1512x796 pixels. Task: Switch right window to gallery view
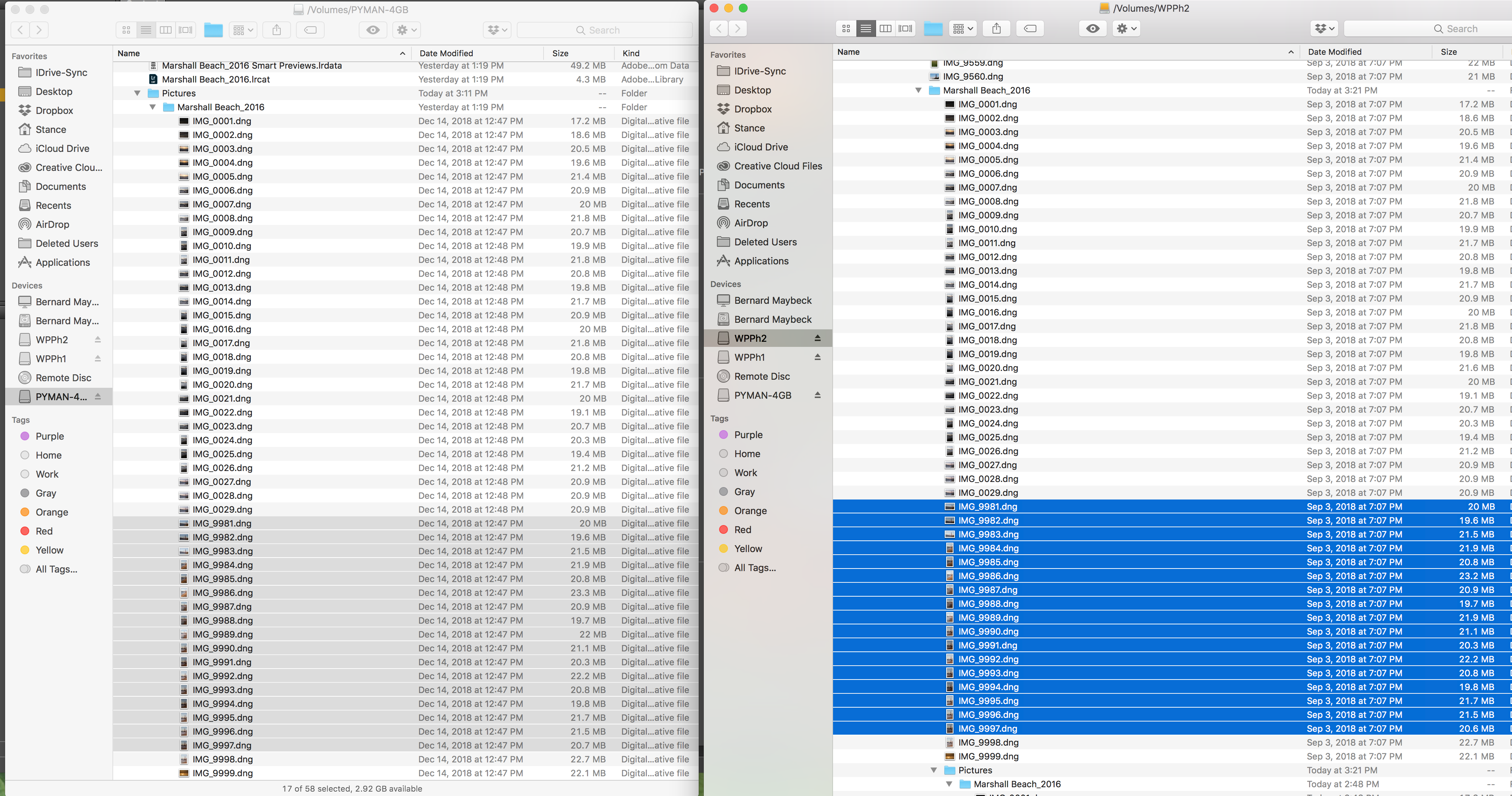(x=906, y=28)
